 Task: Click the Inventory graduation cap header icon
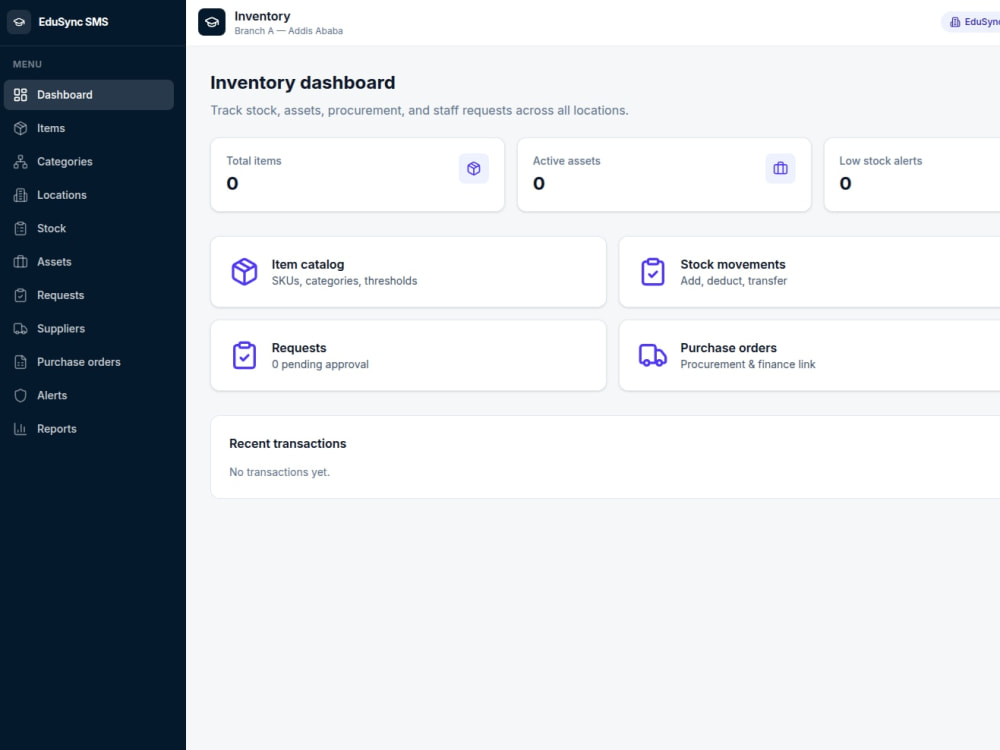(212, 22)
